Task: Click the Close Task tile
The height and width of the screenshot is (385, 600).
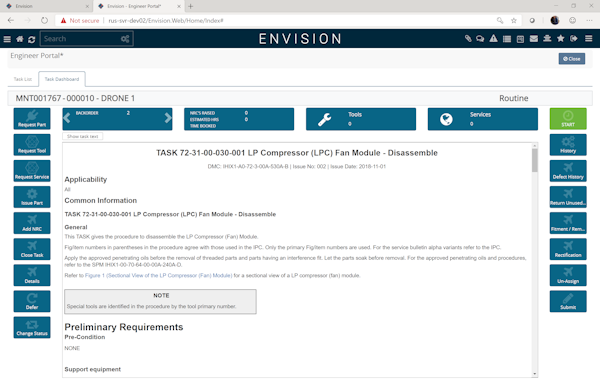Action: click(32, 249)
